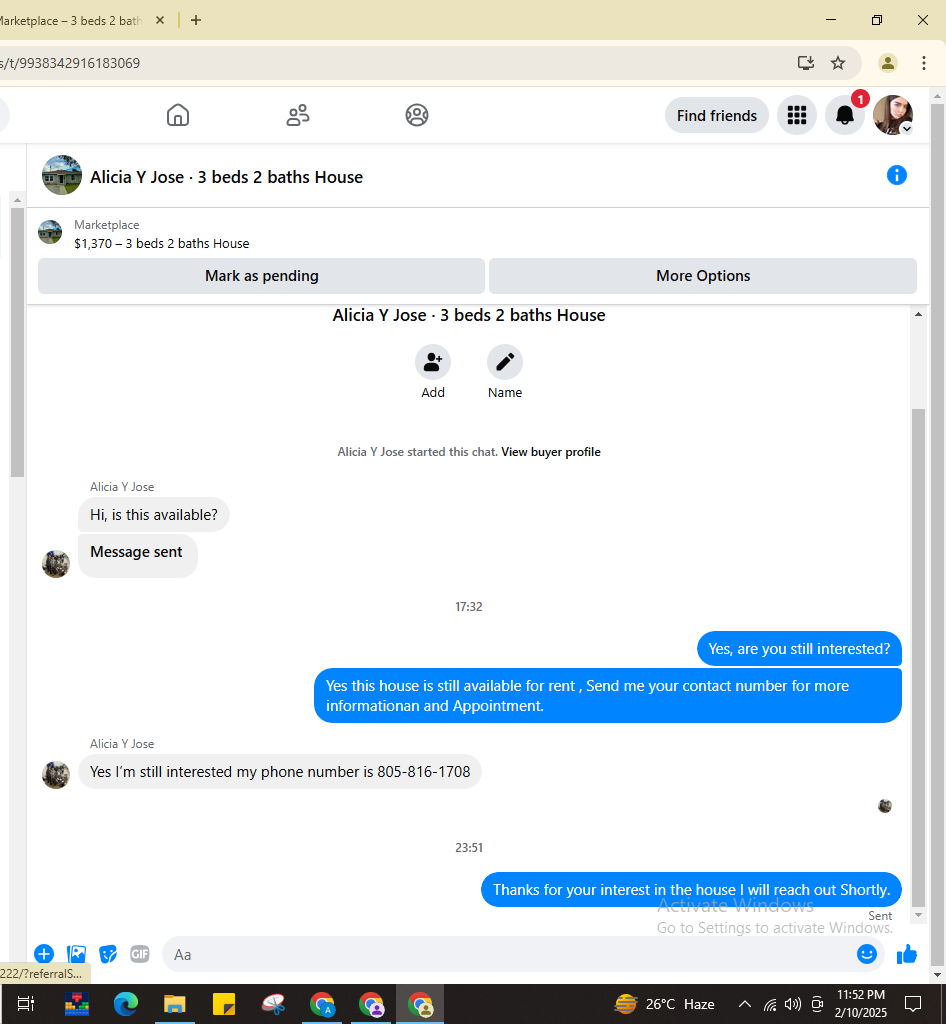Viewport: 946px width, 1024px height.
Task: Send a thumbs up like
Action: point(906,955)
